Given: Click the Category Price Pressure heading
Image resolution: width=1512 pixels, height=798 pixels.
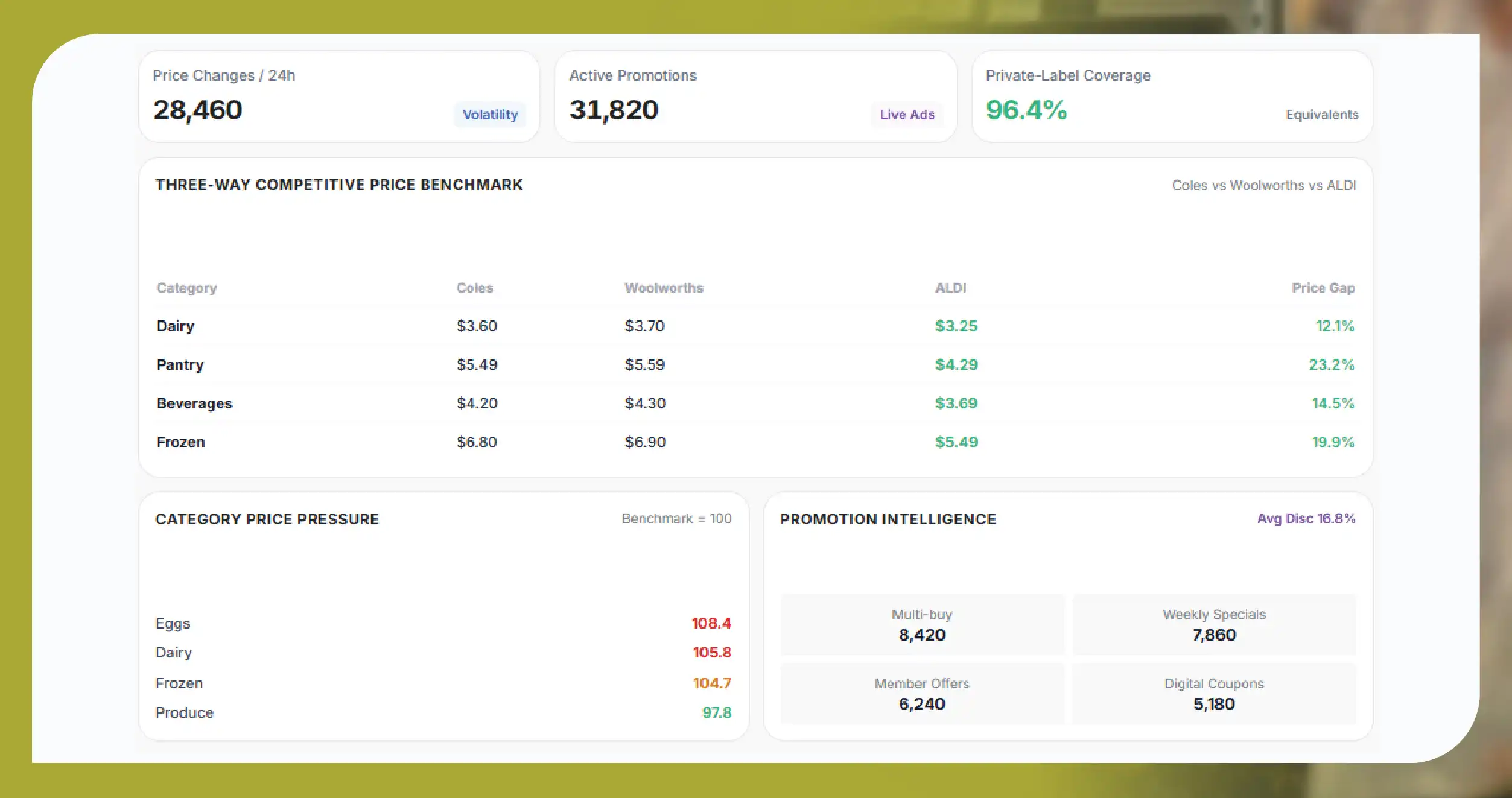Looking at the screenshot, I should 267,519.
